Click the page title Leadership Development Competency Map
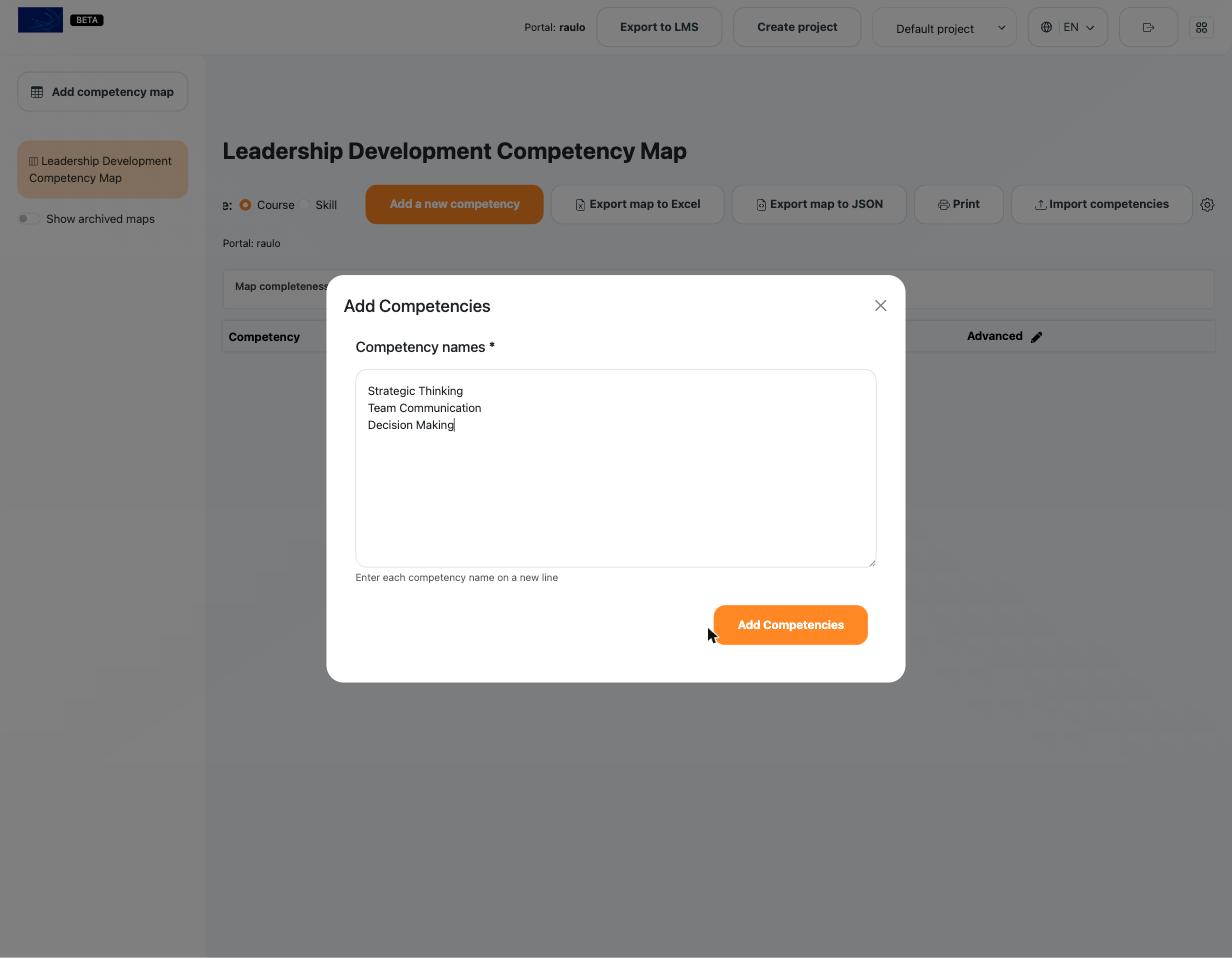The width and height of the screenshot is (1232, 958). pyautogui.click(x=454, y=151)
